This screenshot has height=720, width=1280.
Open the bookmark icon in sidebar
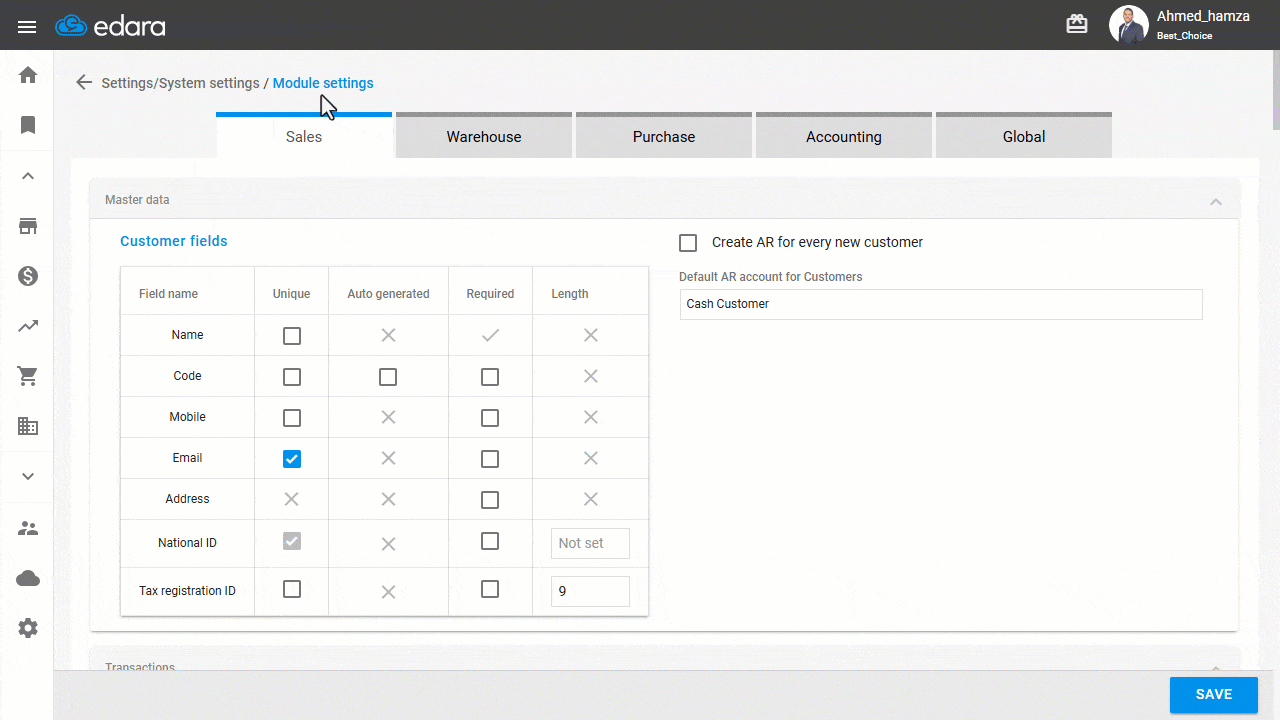coord(28,125)
